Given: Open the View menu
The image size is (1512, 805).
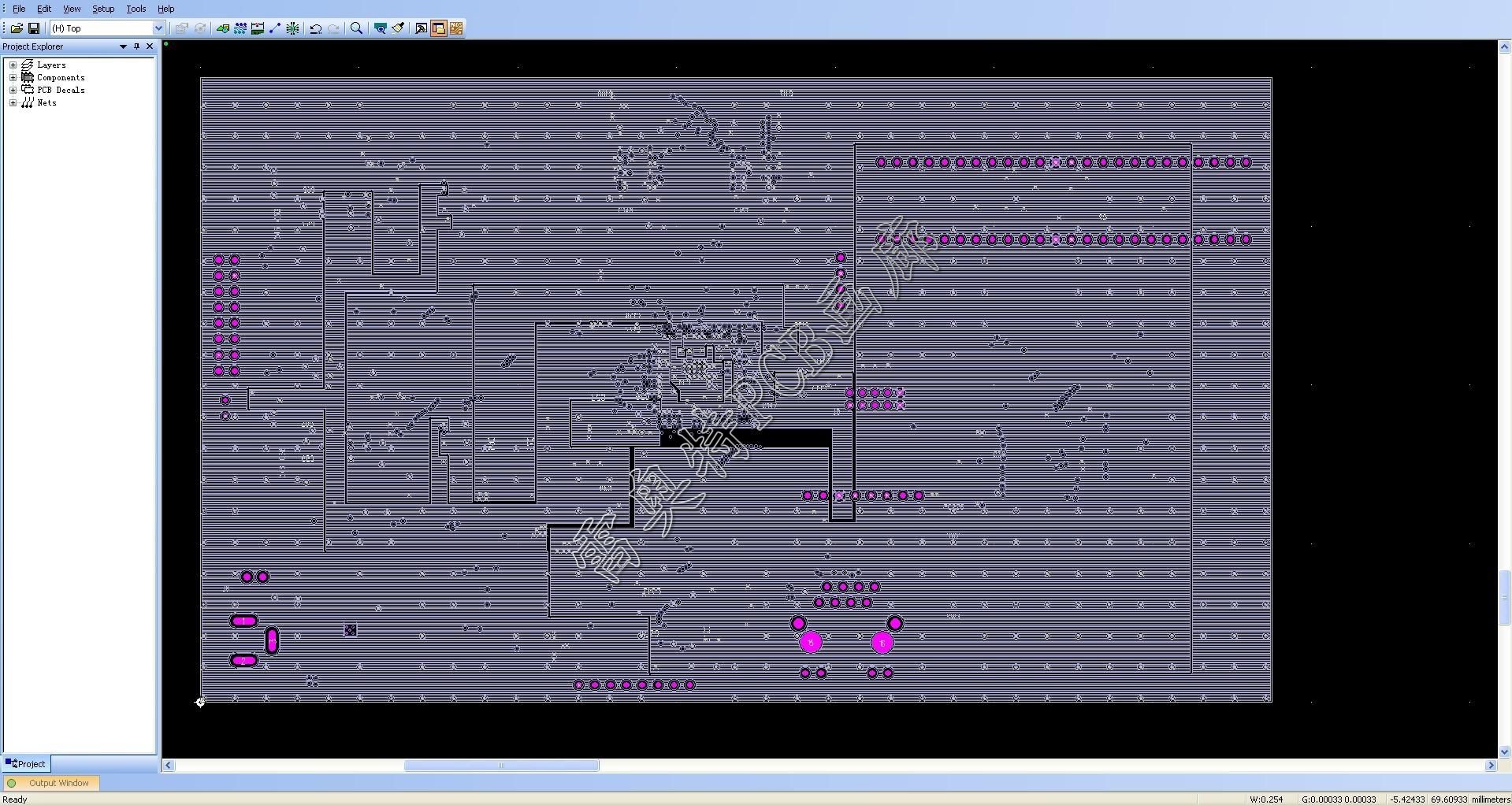Looking at the screenshot, I should [x=72, y=9].
